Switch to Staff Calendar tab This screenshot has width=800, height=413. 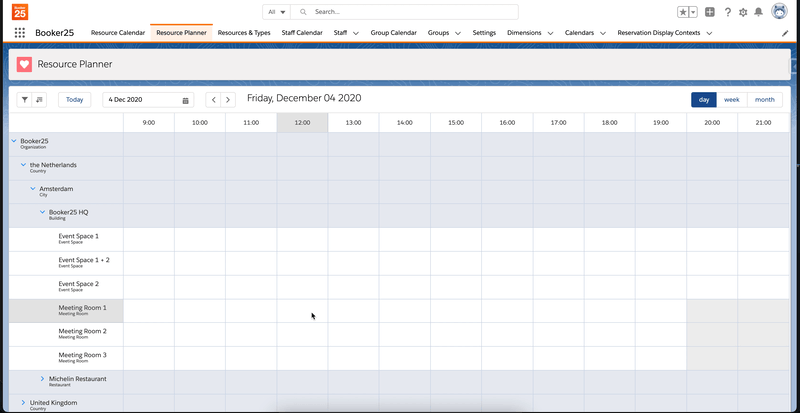pyautogui.click(x=302, y=33)
